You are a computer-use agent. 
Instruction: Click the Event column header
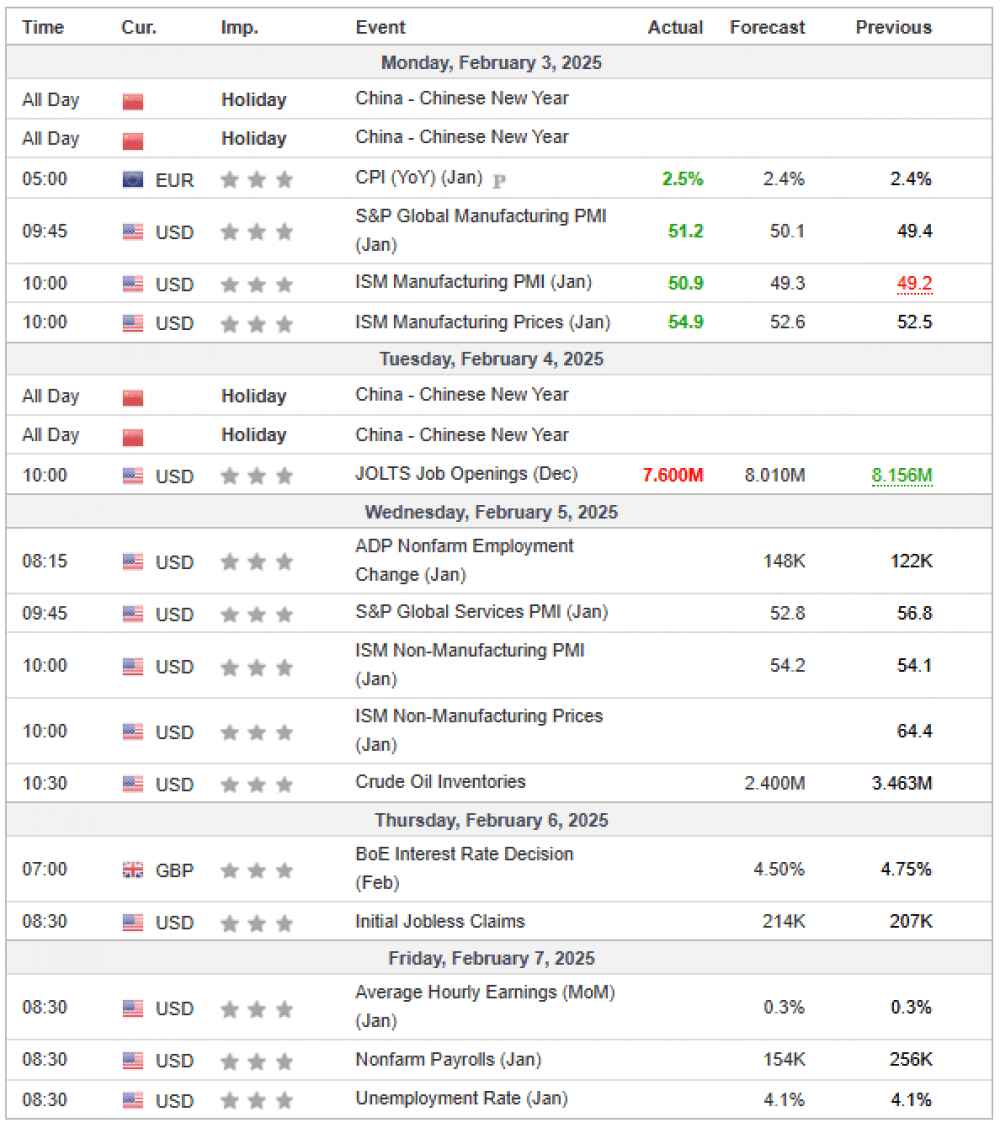pos(381,27)
